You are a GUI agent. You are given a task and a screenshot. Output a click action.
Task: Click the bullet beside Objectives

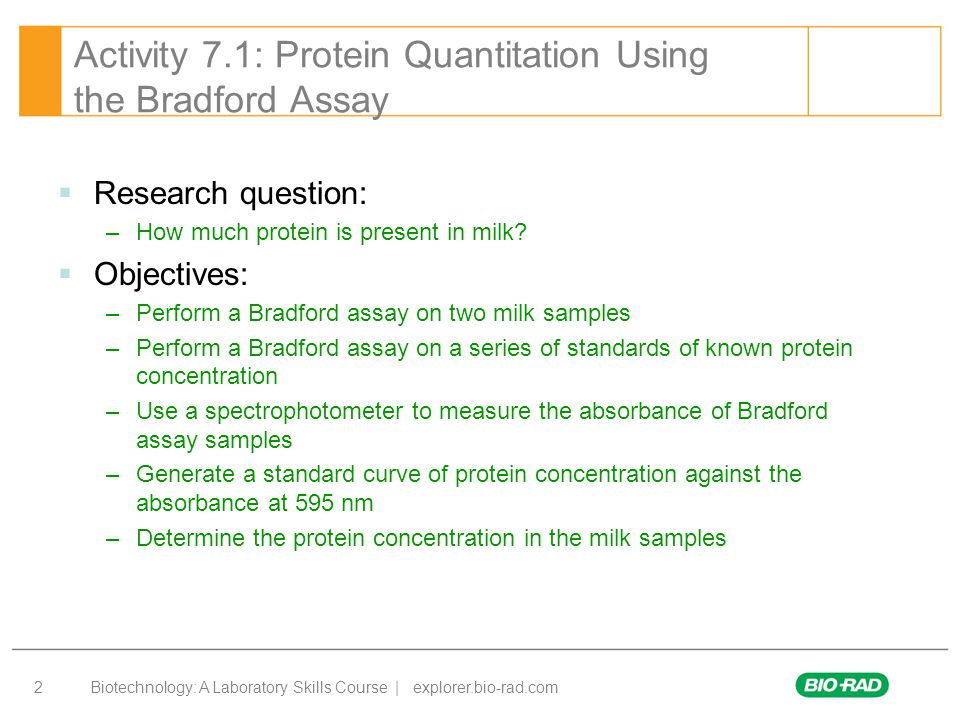click(x=66, y=273)
